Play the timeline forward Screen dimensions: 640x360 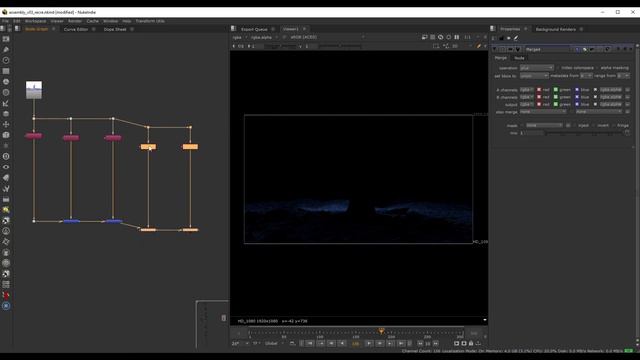coord(369,344)
